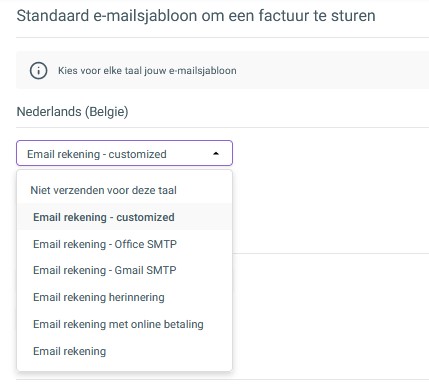
Task: Select the 'Email rekening - Gmail SMTP' option
Action: click(124, 270)
